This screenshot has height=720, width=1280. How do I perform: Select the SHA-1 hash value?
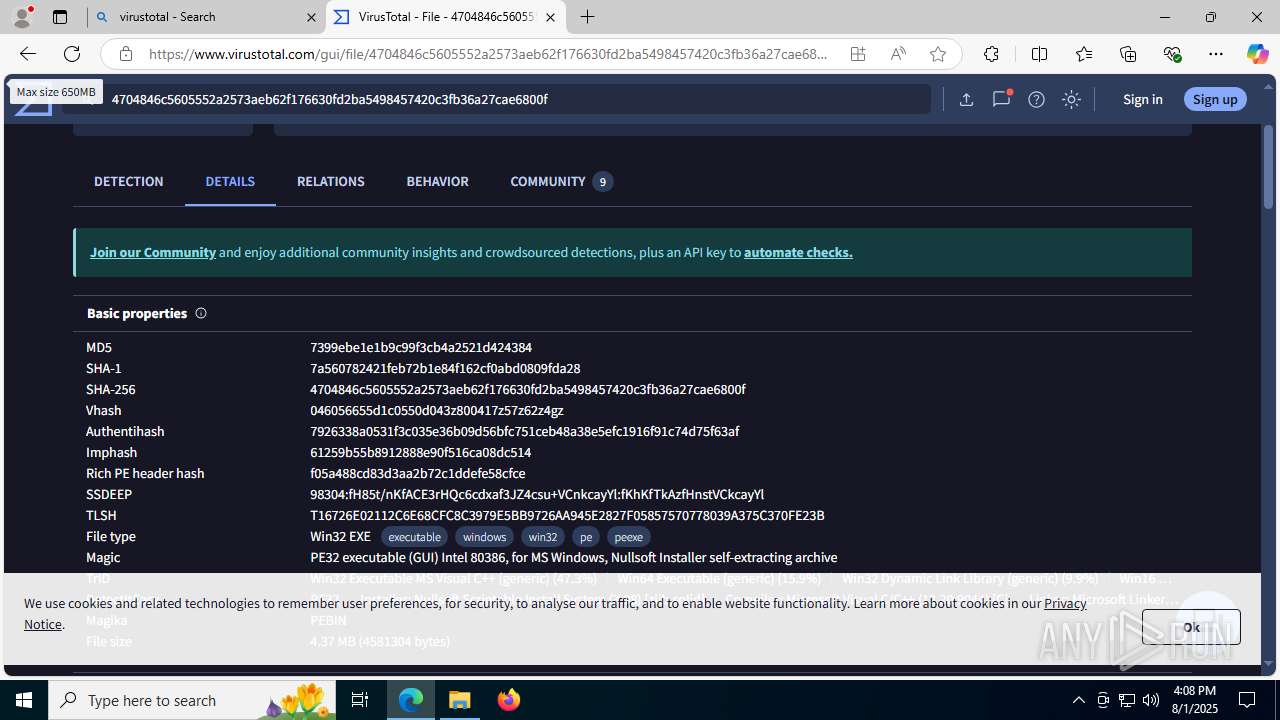click(445, 368)
